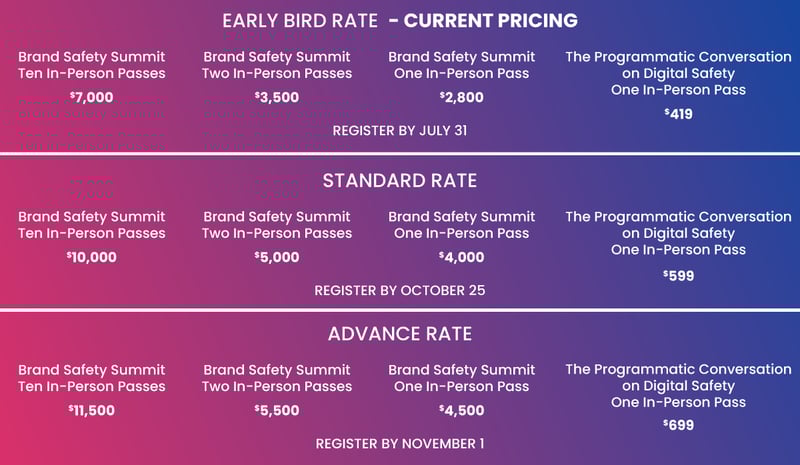This screenshot has height=465, width=800.
Task: Click the $699 advance rate price
Action: point(678,426)
